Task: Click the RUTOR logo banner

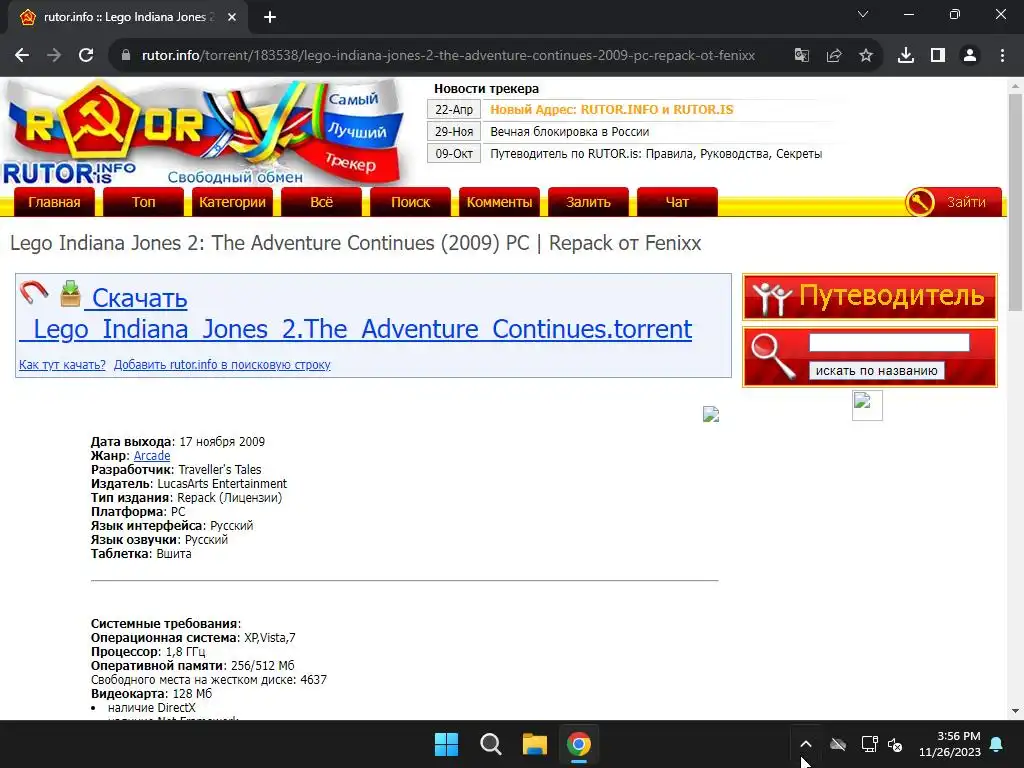Action: click(206, 133)
